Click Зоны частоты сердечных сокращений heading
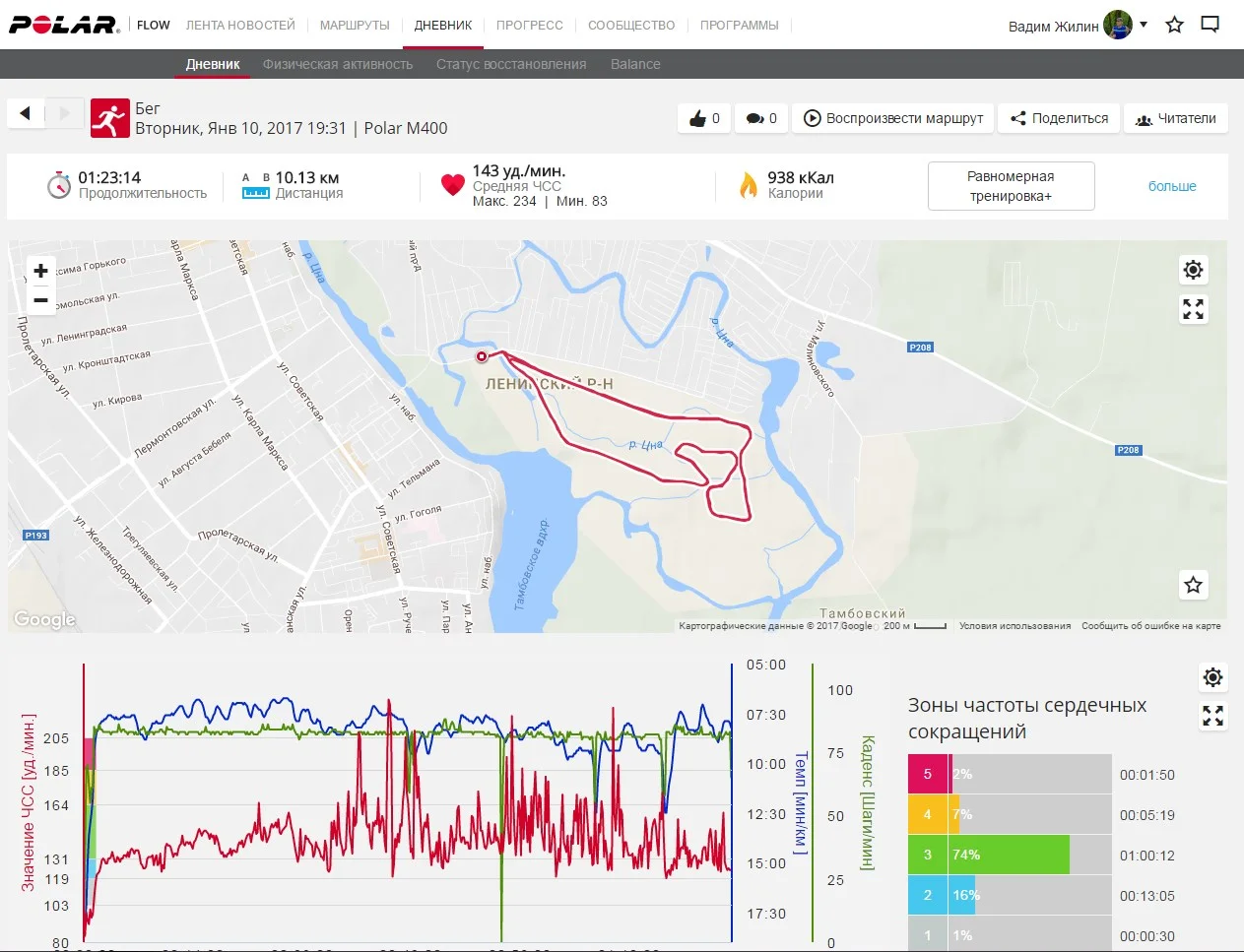 pyautogui.click(x=1027, y=719)
